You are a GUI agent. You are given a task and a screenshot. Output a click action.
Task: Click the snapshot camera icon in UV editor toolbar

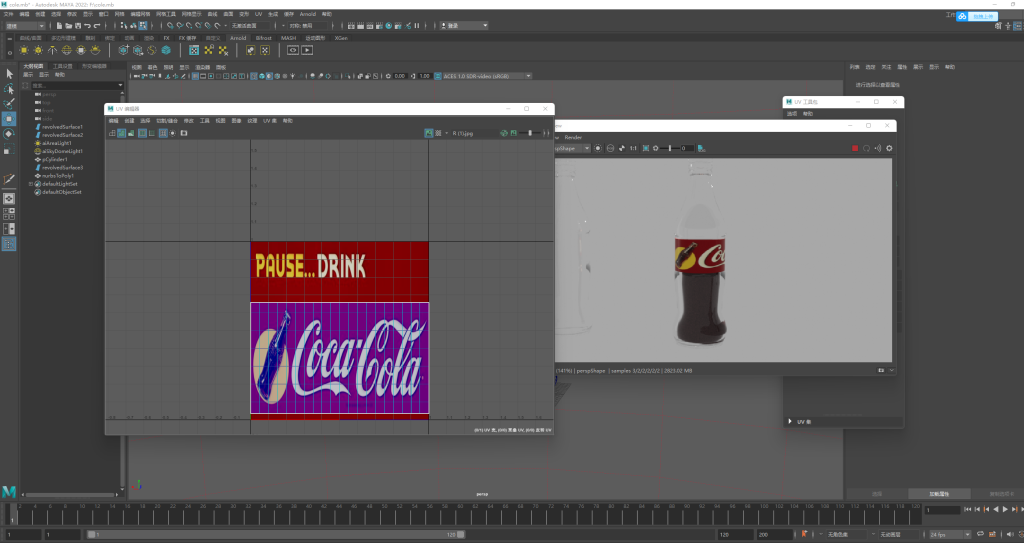(184, 133)
